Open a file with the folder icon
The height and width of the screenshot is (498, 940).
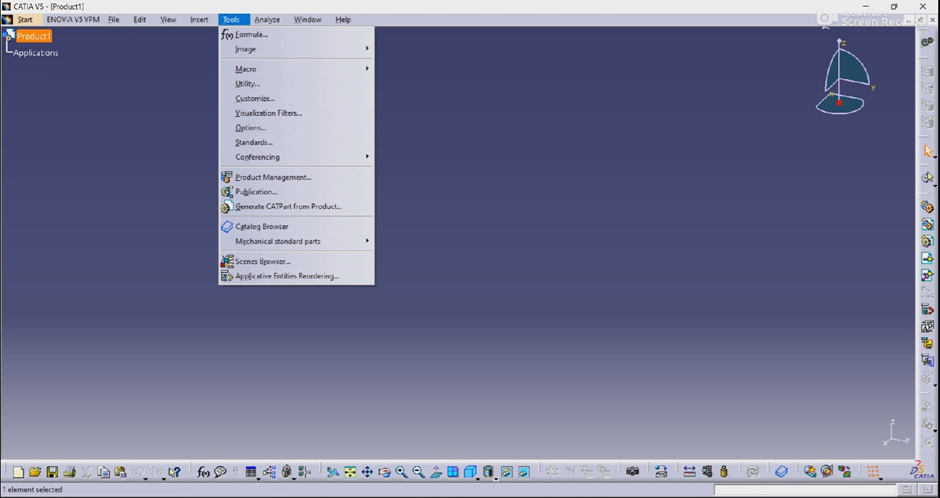tap(35, 472)
